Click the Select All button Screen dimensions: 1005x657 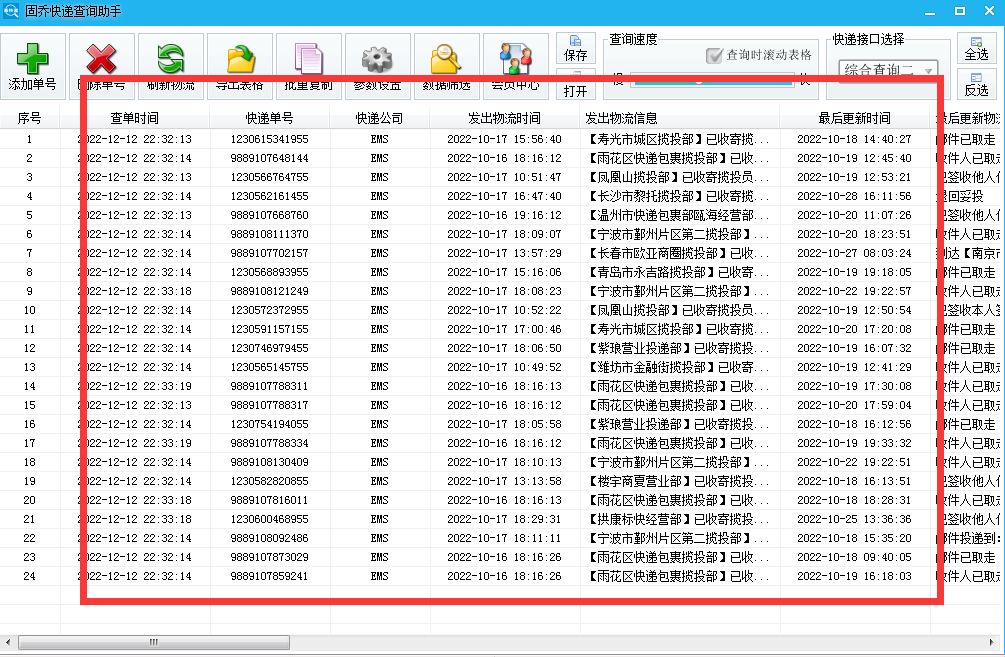pyautogui.click(x=975, y=46)
